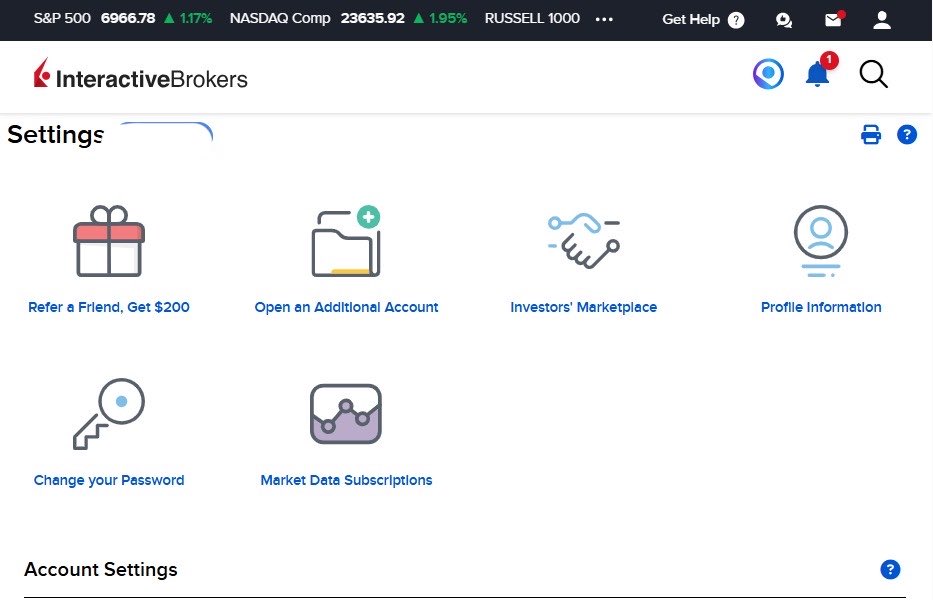Click the Settings page title
Image resolution: width=933 pixels, height=600 pixels.
tap(55, 135)
